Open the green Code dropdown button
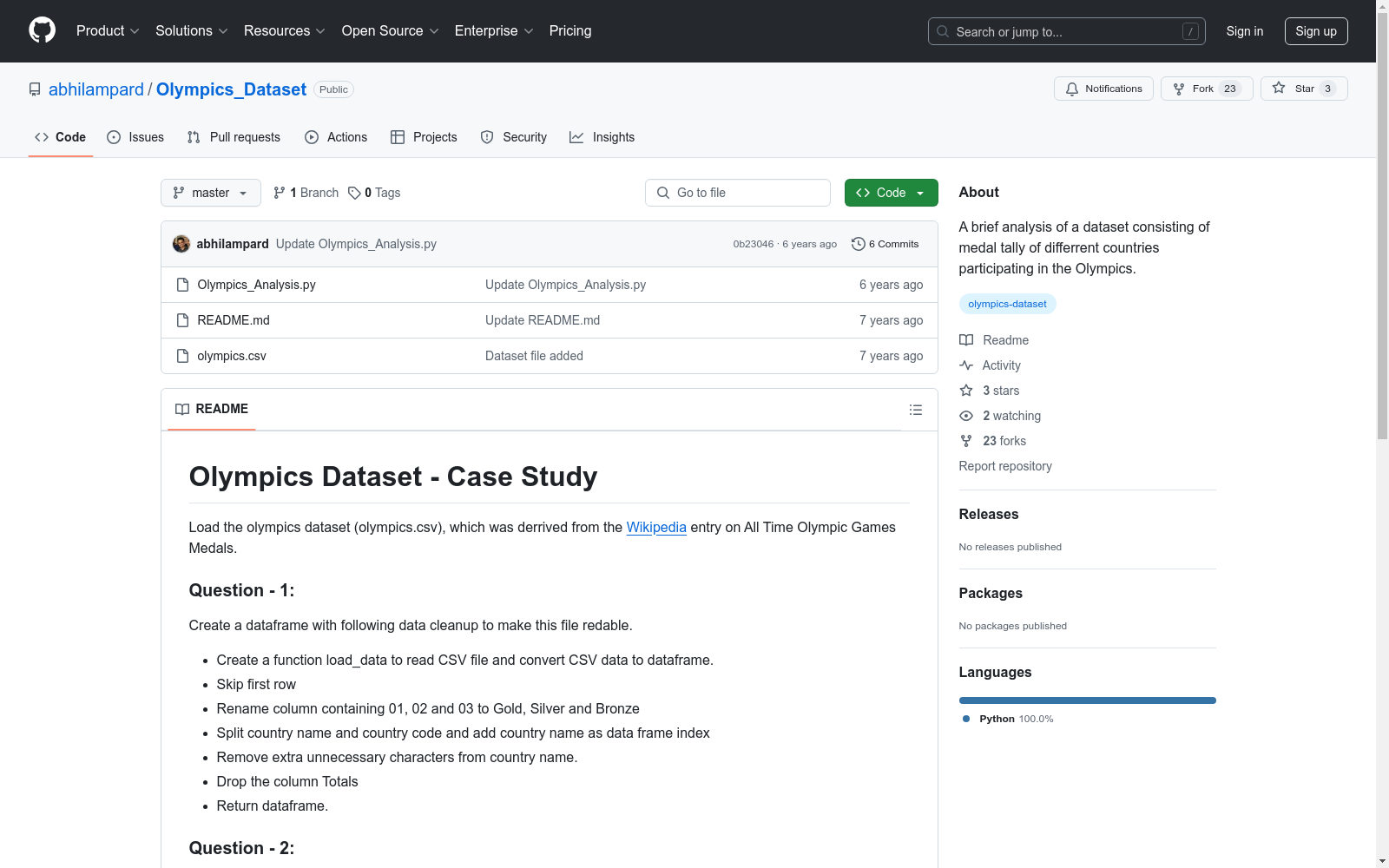This screenshot has width=1389, height=868. point(892,193)
